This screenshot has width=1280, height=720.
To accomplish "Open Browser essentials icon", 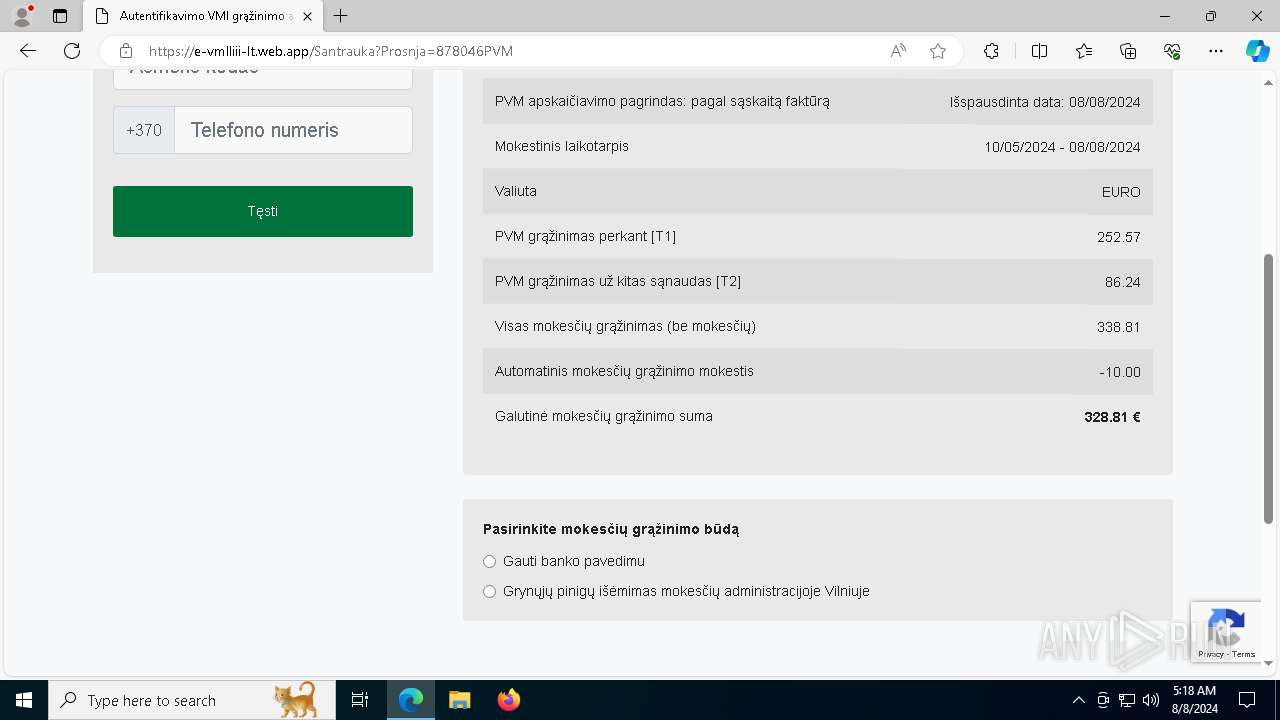I will [x=1172, y=51].
